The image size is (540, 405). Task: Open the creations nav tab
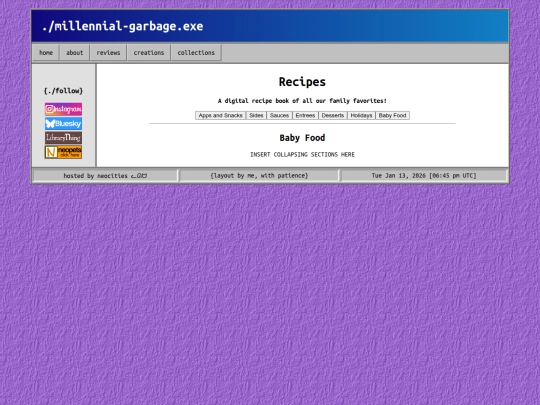click(149, 53)
